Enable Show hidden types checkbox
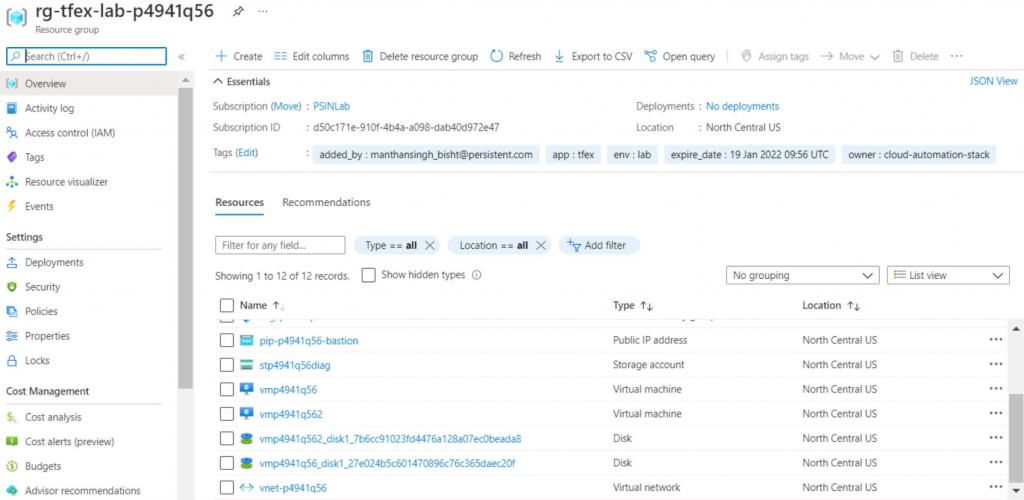 click(368, 275)
